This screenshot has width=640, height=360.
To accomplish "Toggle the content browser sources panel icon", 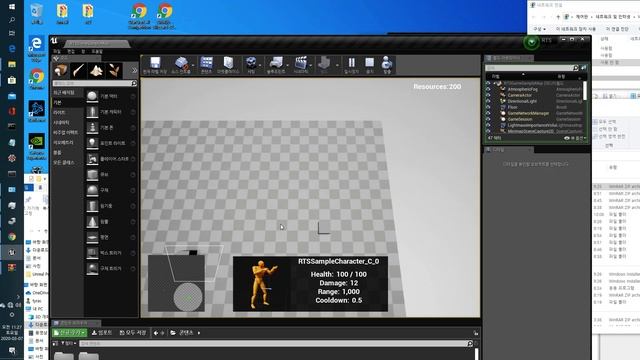I will coord(55,344).
